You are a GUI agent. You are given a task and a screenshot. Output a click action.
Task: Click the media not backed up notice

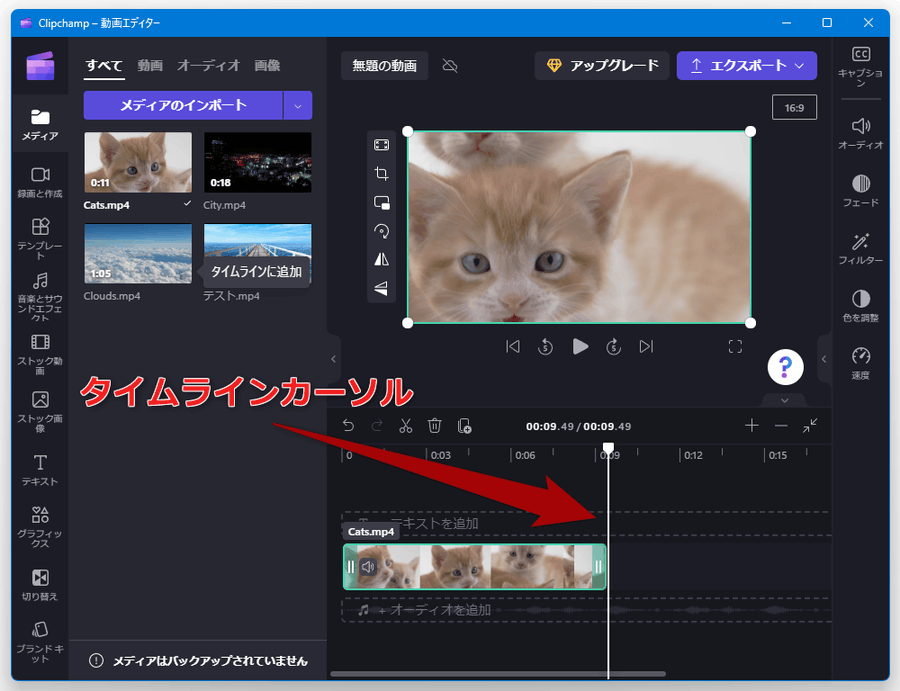[199, 661]
